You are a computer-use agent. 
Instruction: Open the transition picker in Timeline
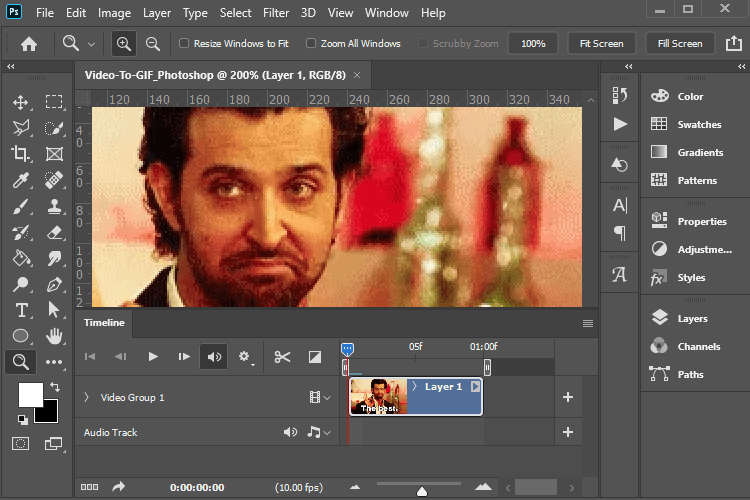(315, 357)
